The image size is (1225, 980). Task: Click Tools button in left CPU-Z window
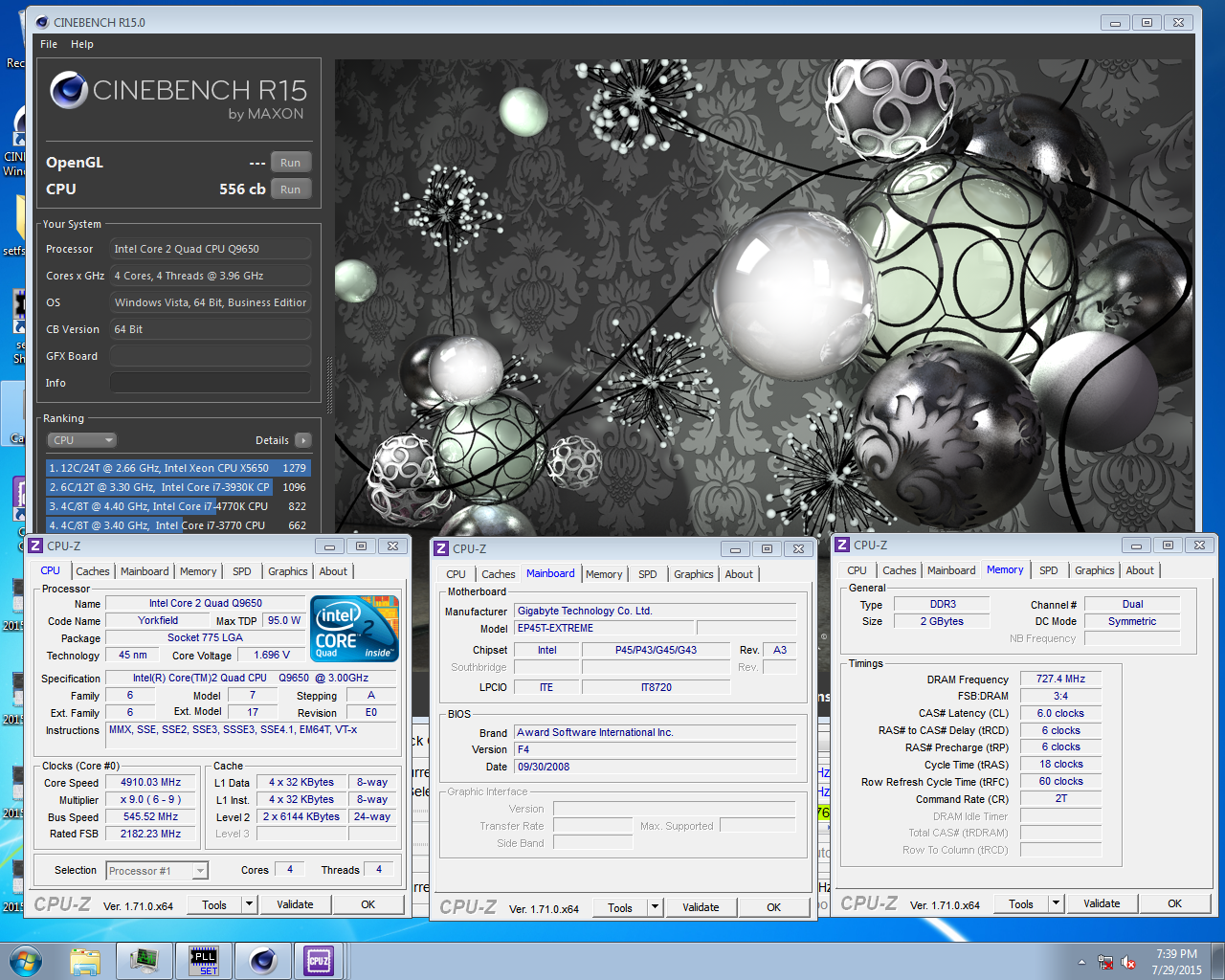(x=214, y=904)
